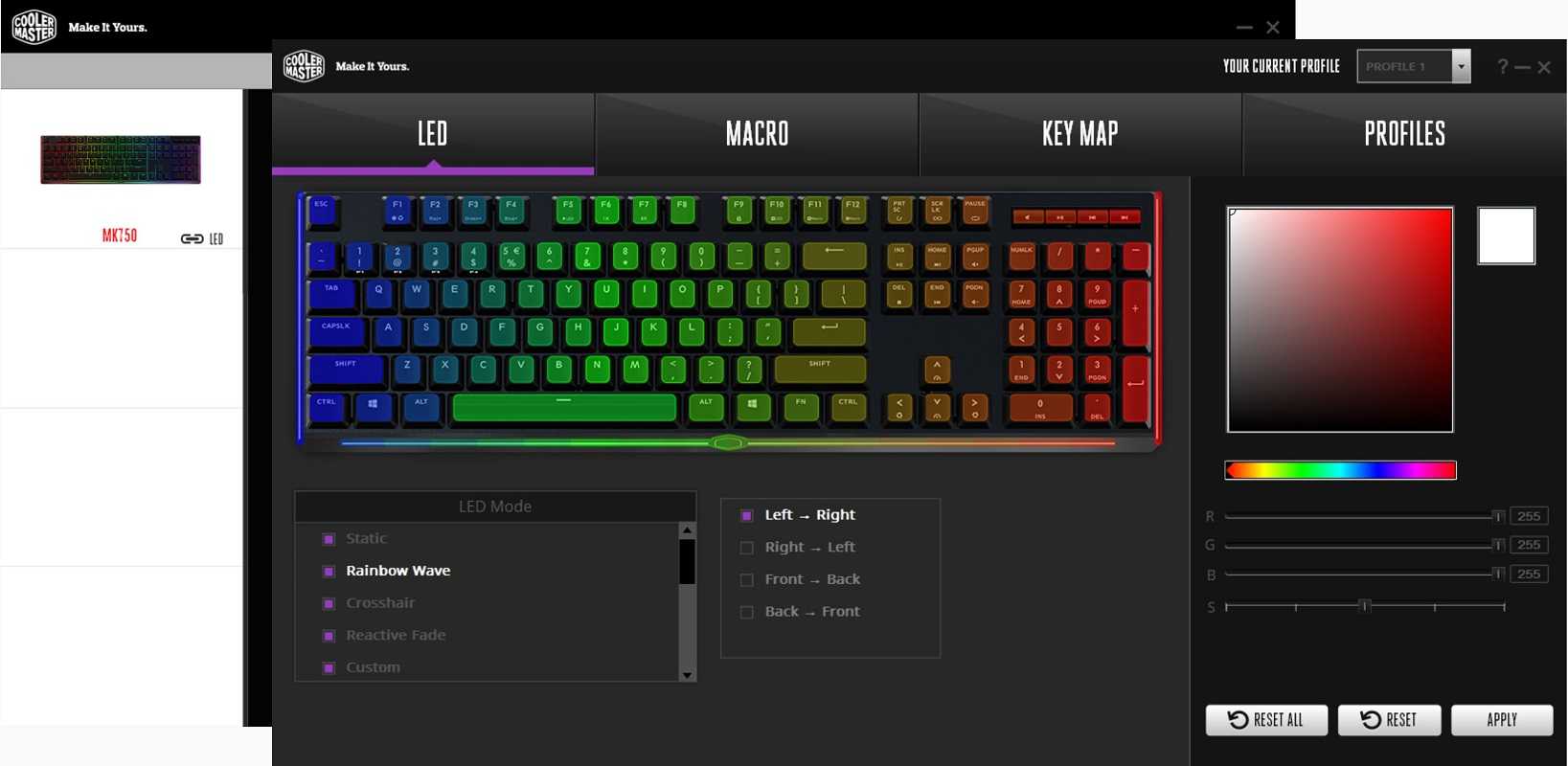Select Crosshair in the LED Mode list
The width and height of the screenshot is (1568, 766).
click(380, 603)
